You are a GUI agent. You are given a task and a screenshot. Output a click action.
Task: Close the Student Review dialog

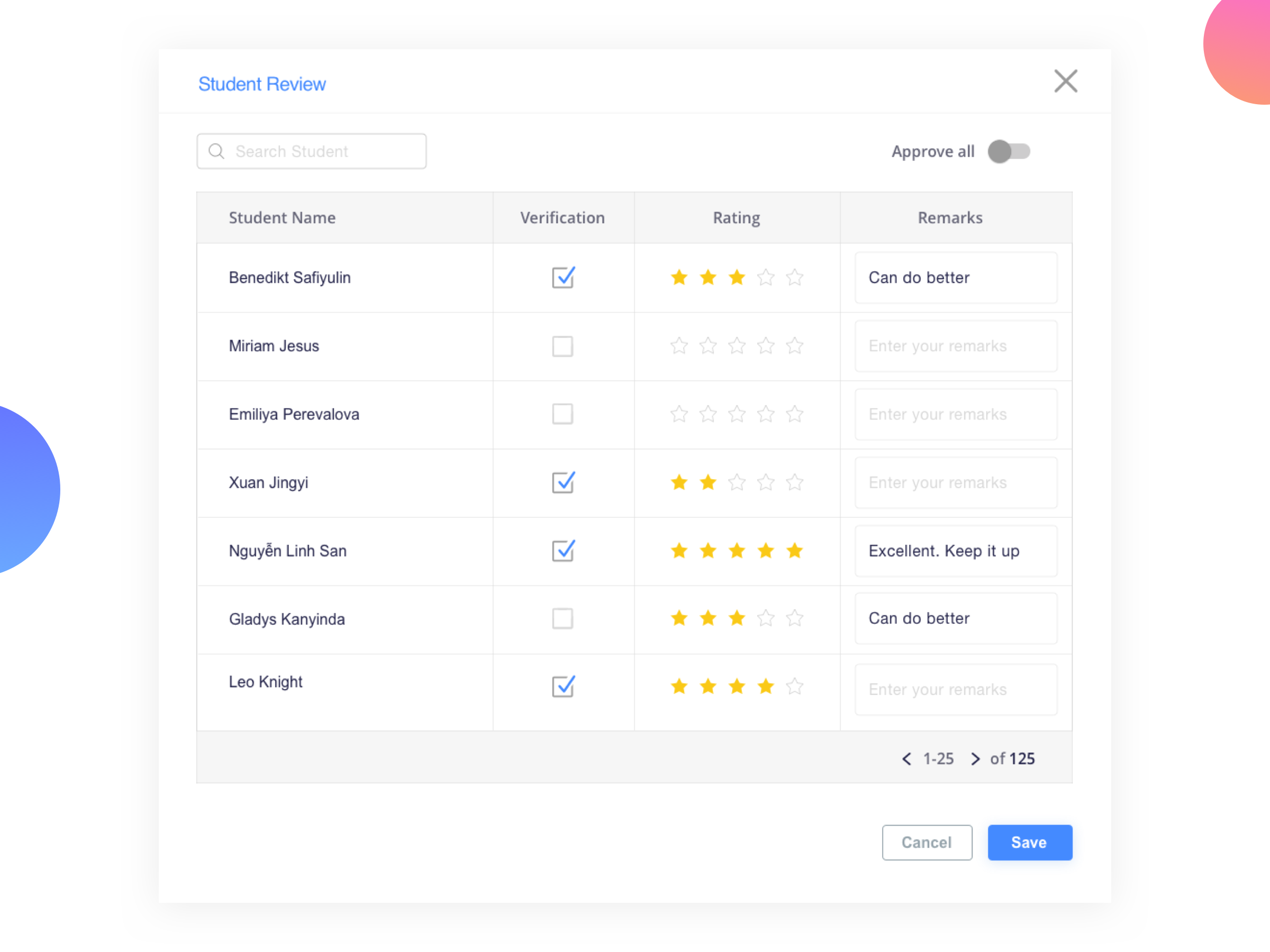click(x=1066, y=81)
